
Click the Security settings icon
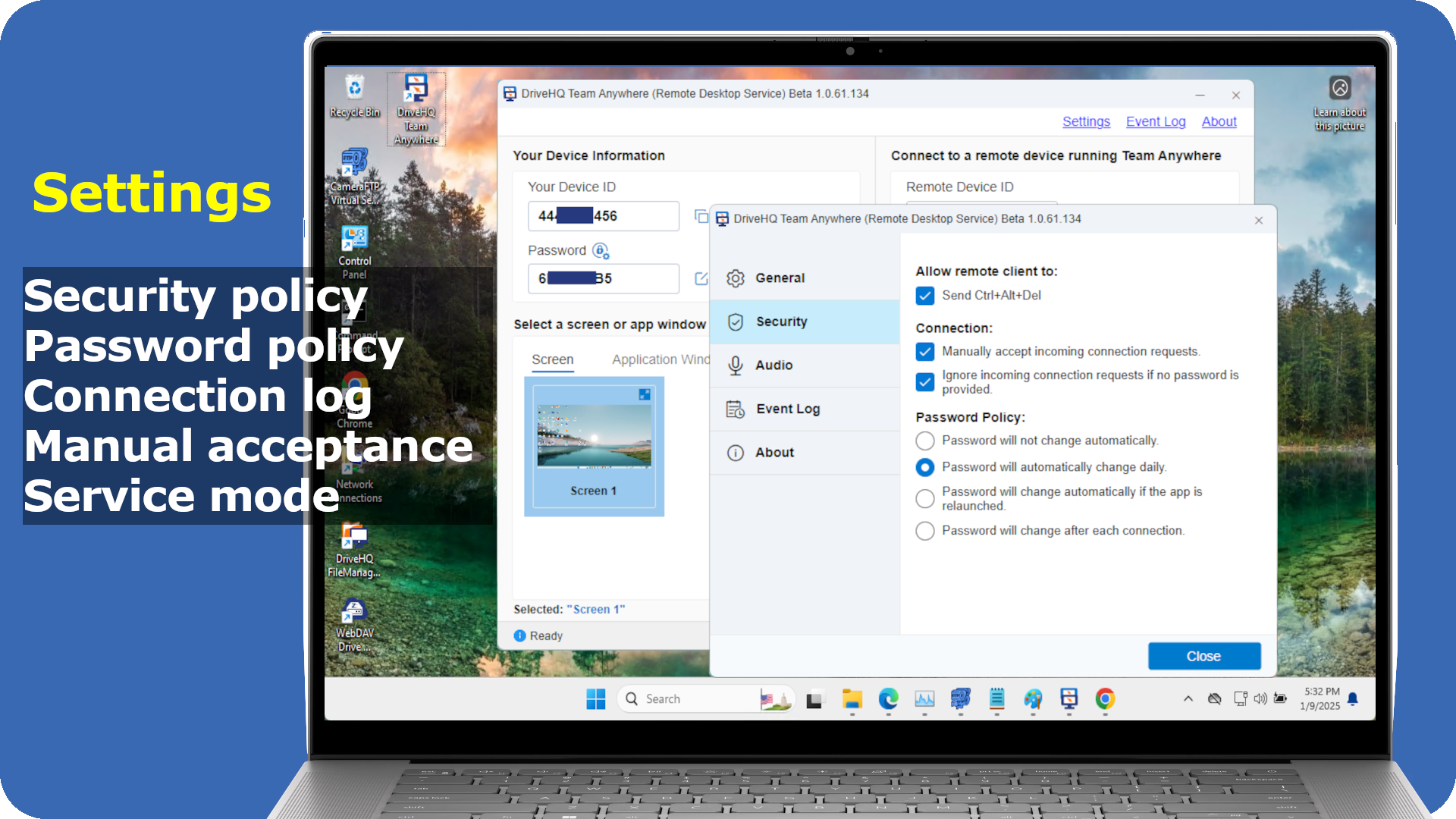736,321
